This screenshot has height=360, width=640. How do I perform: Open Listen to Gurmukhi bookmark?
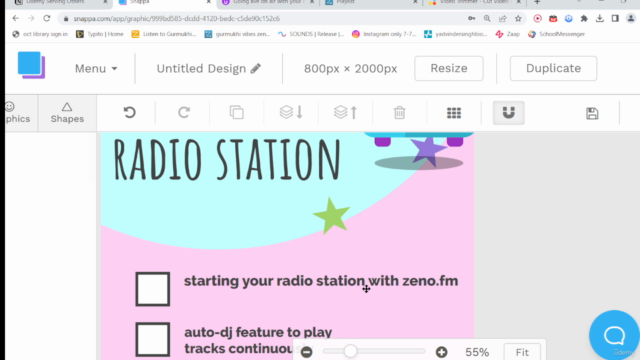pyautogui.click(x=164, y=34)
